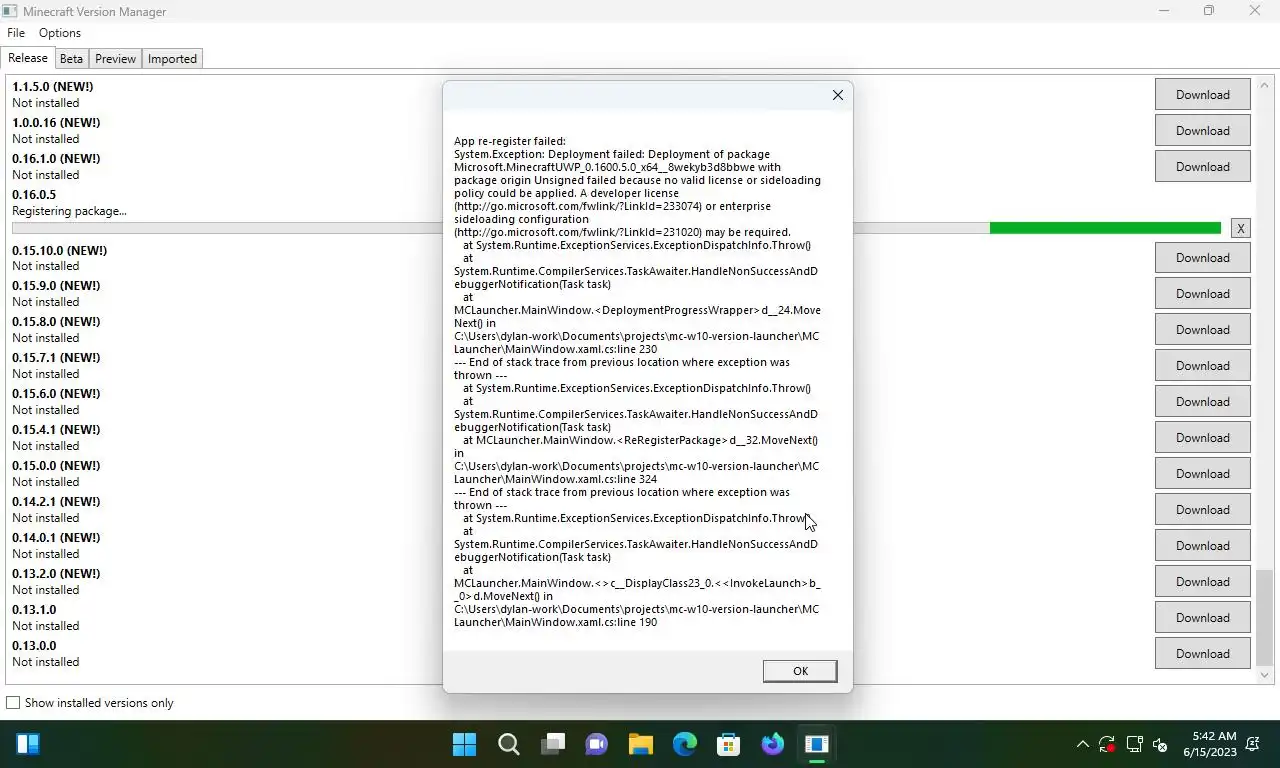
Task: Open Microsoft Store from the taskbar
Action: [x=729, y=744]
